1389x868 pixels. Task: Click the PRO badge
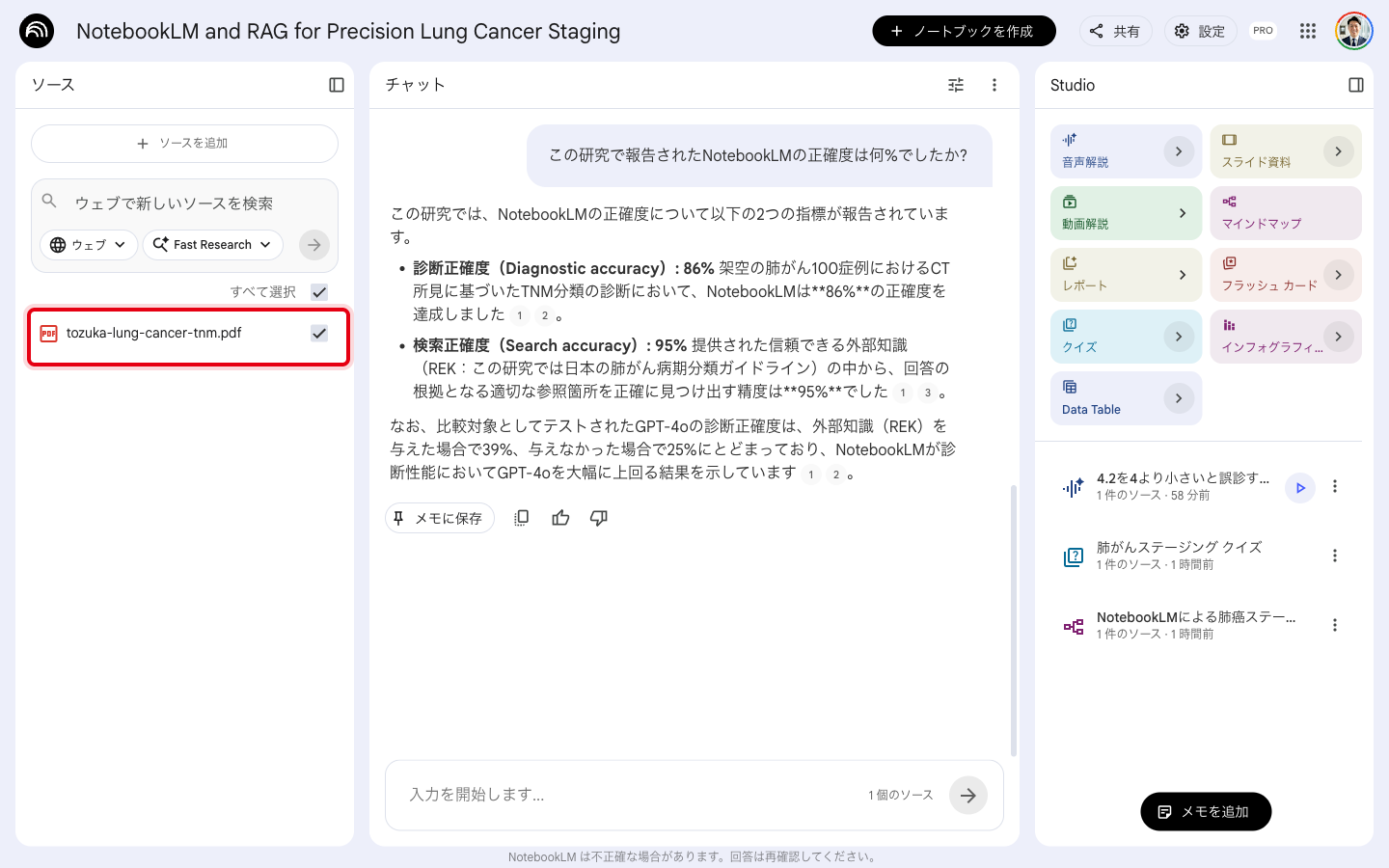pyautogui.click(x=1263, y=31)
